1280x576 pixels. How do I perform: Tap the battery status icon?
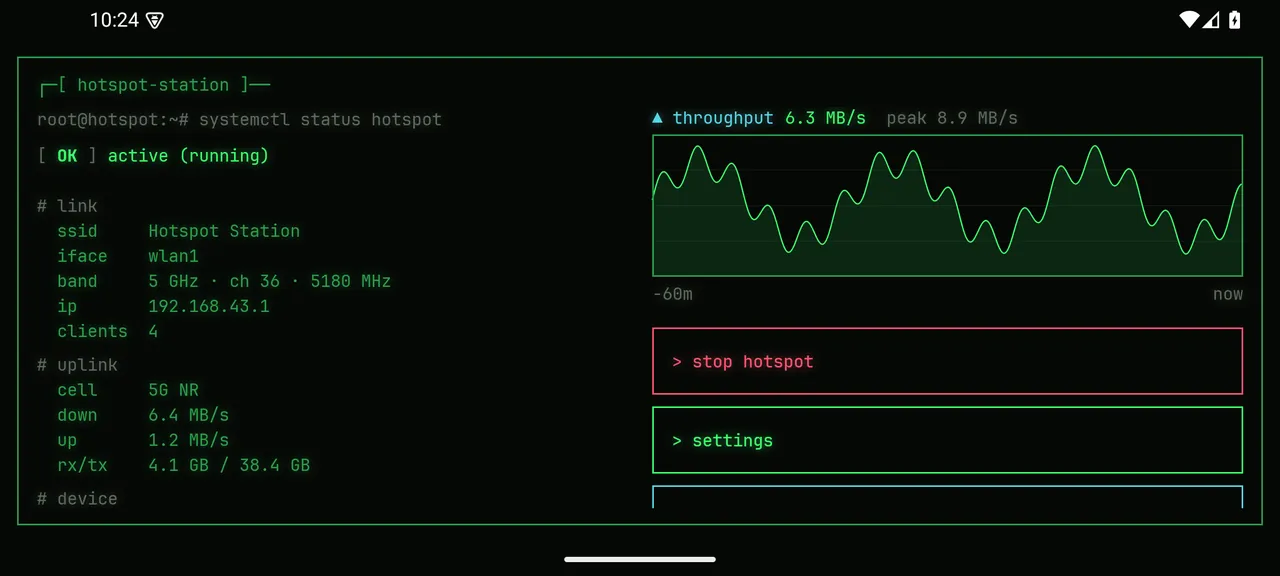click(x=1235, y=19)
